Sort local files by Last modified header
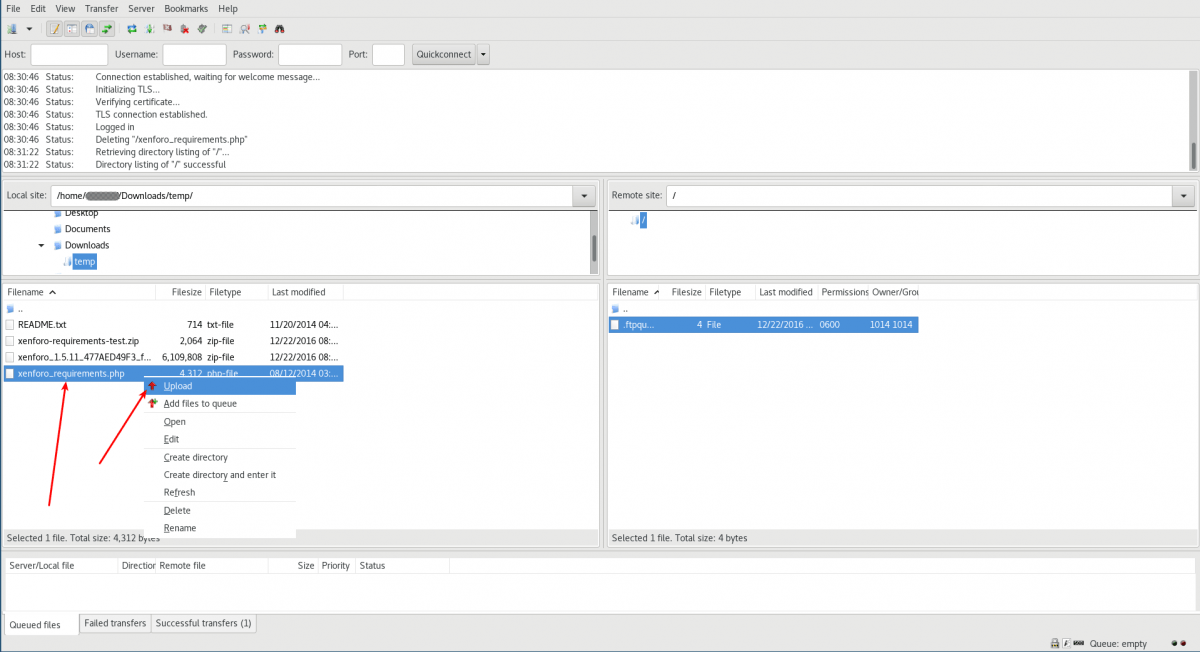The width and height of the screenshot is (1200, 652). pos(298,292)
